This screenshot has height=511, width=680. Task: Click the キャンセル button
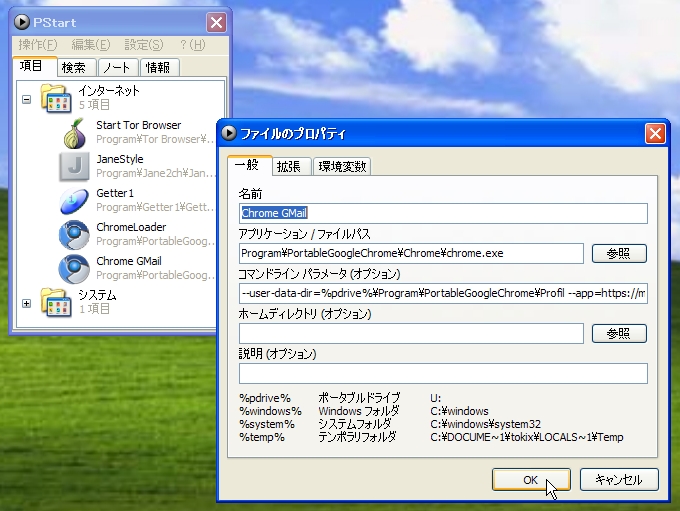tap(619, 480)
